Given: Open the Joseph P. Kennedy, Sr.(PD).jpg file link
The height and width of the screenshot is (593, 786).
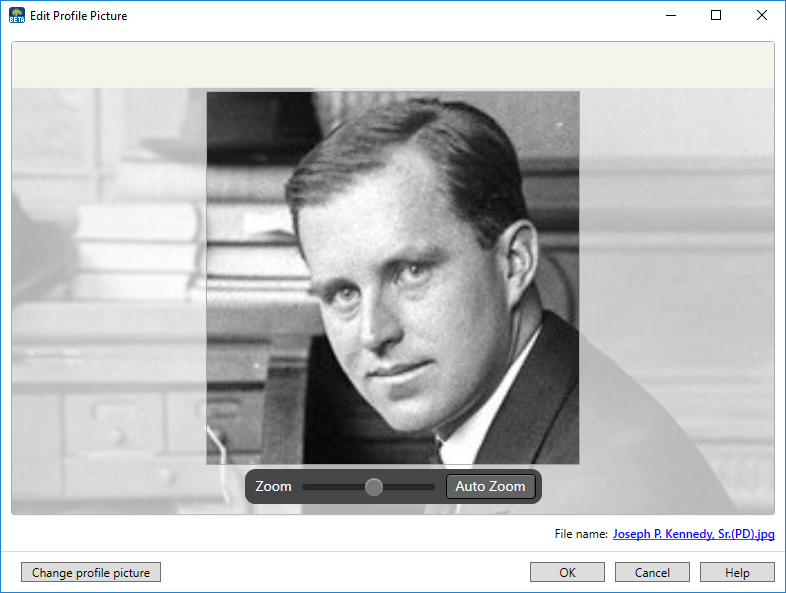Looking at the screenshot, I should click(693, 534).
